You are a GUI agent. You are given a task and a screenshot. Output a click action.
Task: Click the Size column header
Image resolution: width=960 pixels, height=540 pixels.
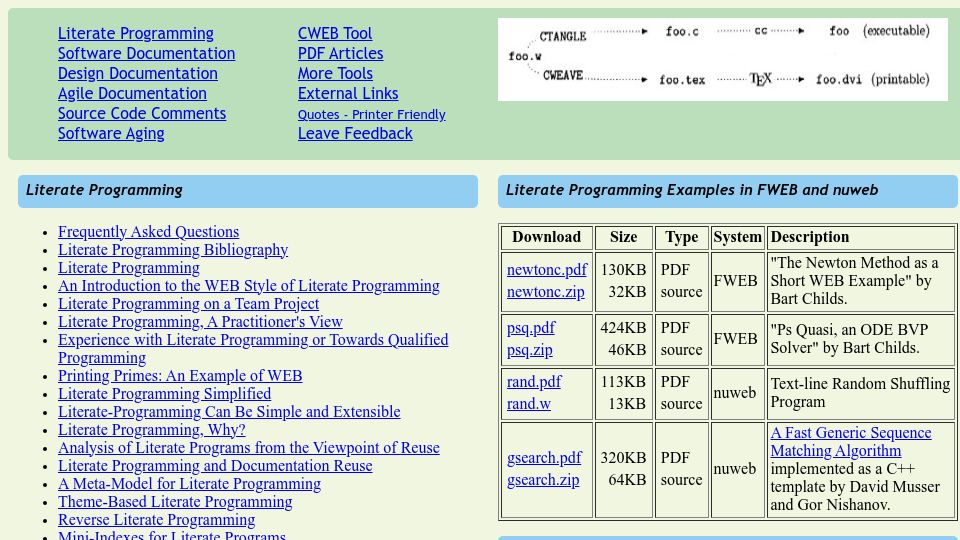[623, 237]
